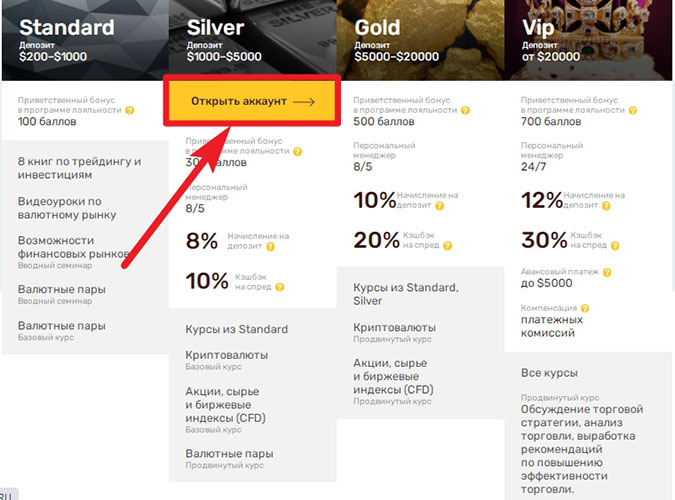Click help icon next to Компенсация
The width and height of the screenshot is (675, 500).
click(x=585, y=308)
